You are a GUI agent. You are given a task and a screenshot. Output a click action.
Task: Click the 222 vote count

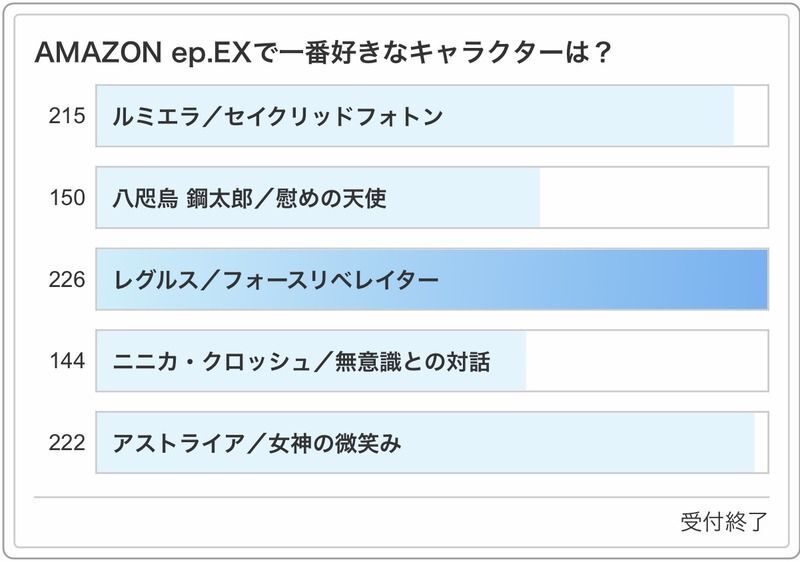pos(67,443)
